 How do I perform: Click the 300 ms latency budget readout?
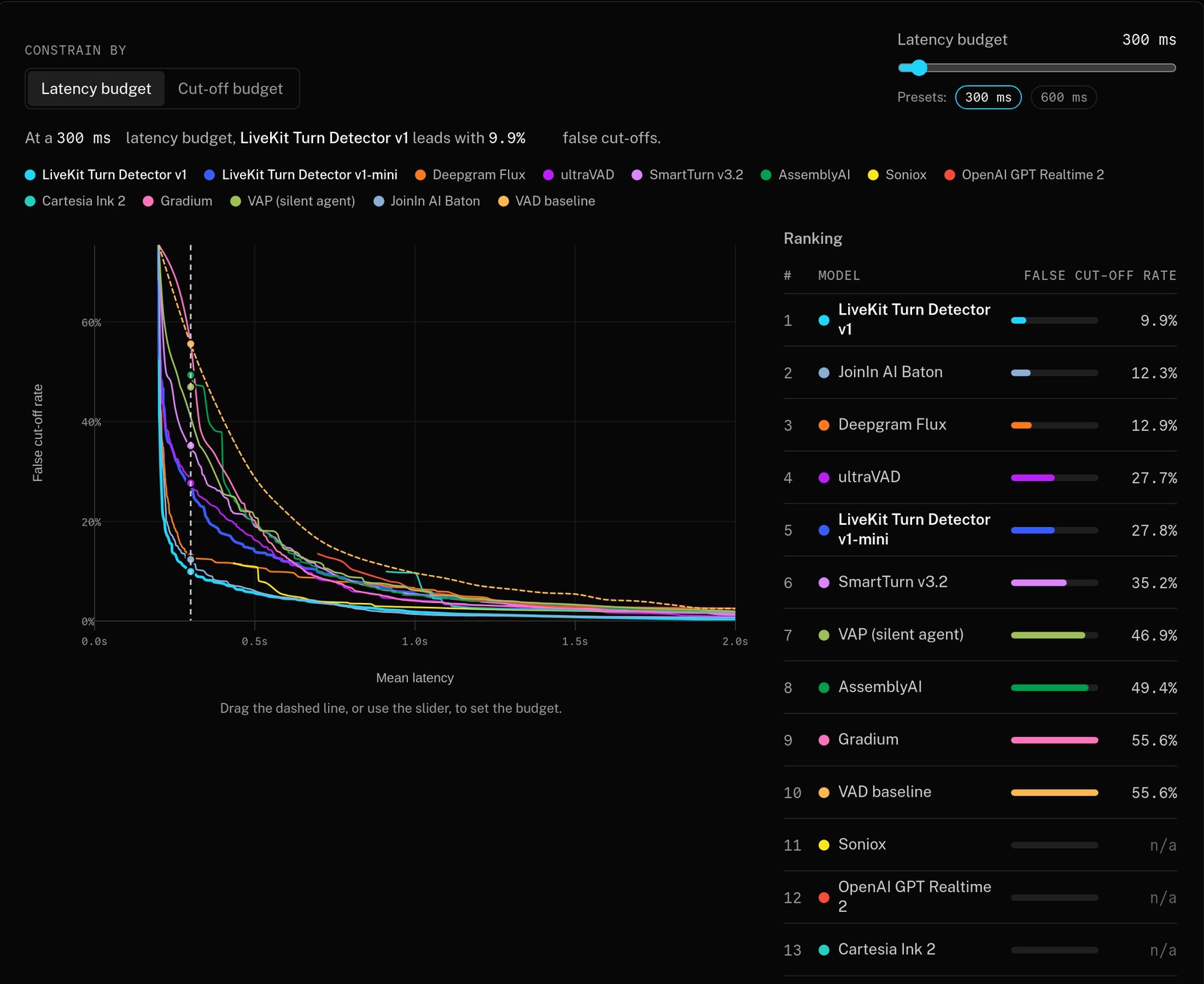(x=1149, y=40)
